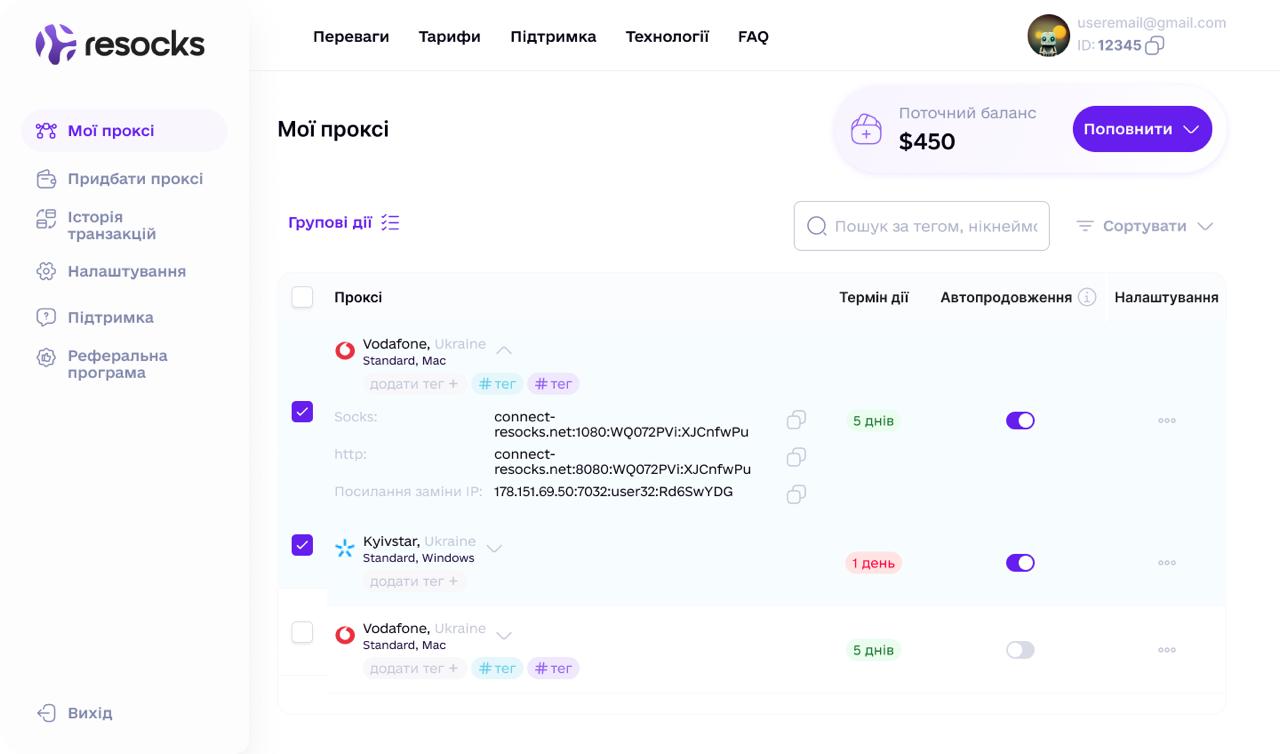Open the Сортувати sorting dropdown
This screenshot has height=754, width=1280.
pos(1145,226)
